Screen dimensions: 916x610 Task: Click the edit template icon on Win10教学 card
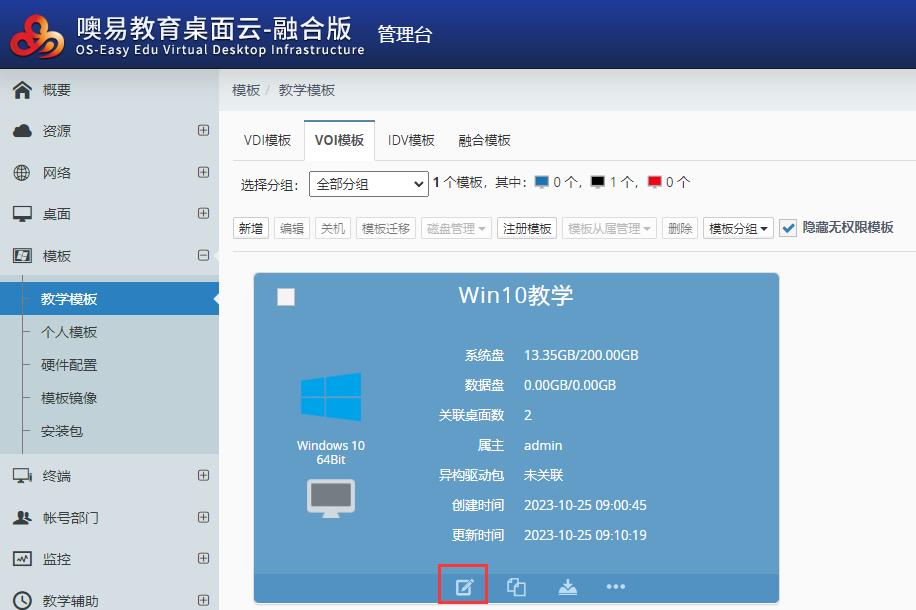tap(464, 587)
